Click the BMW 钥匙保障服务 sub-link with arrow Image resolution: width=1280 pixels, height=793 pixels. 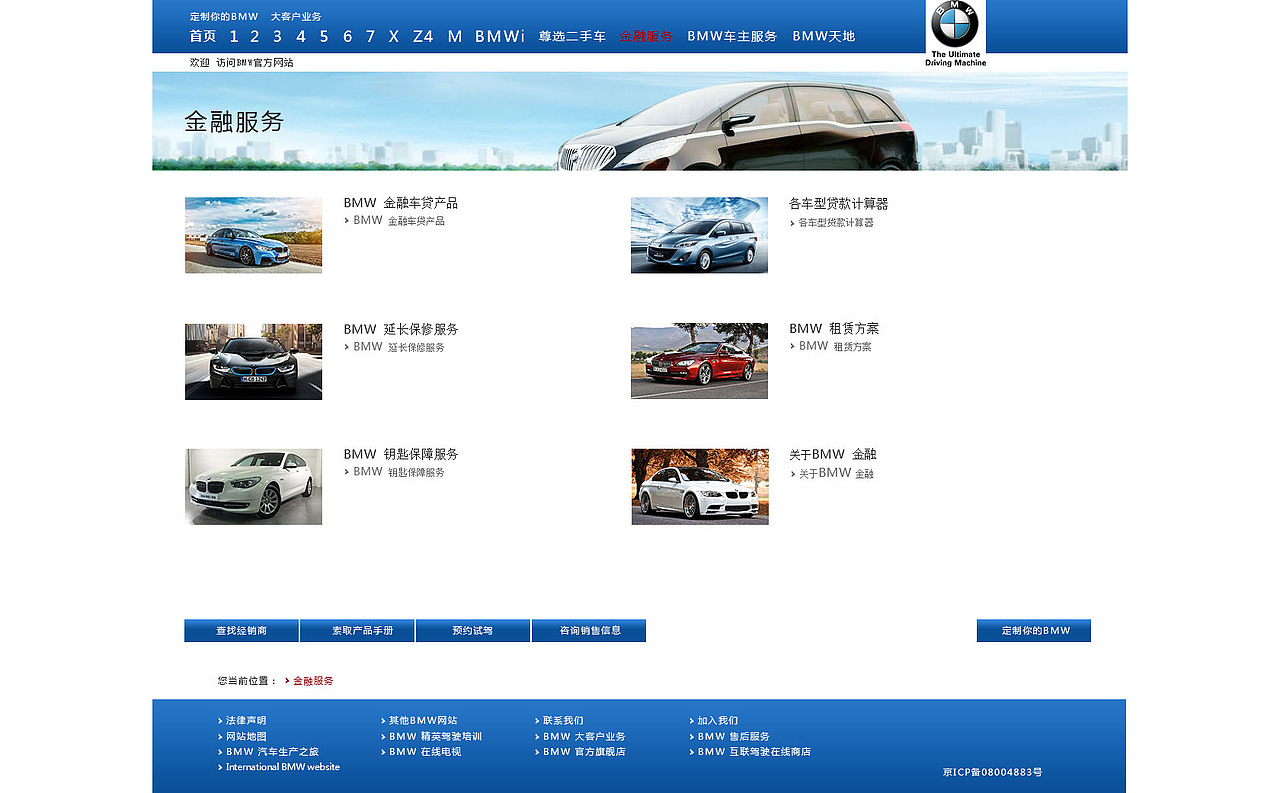pyautogui.click(x=395, y=472)
